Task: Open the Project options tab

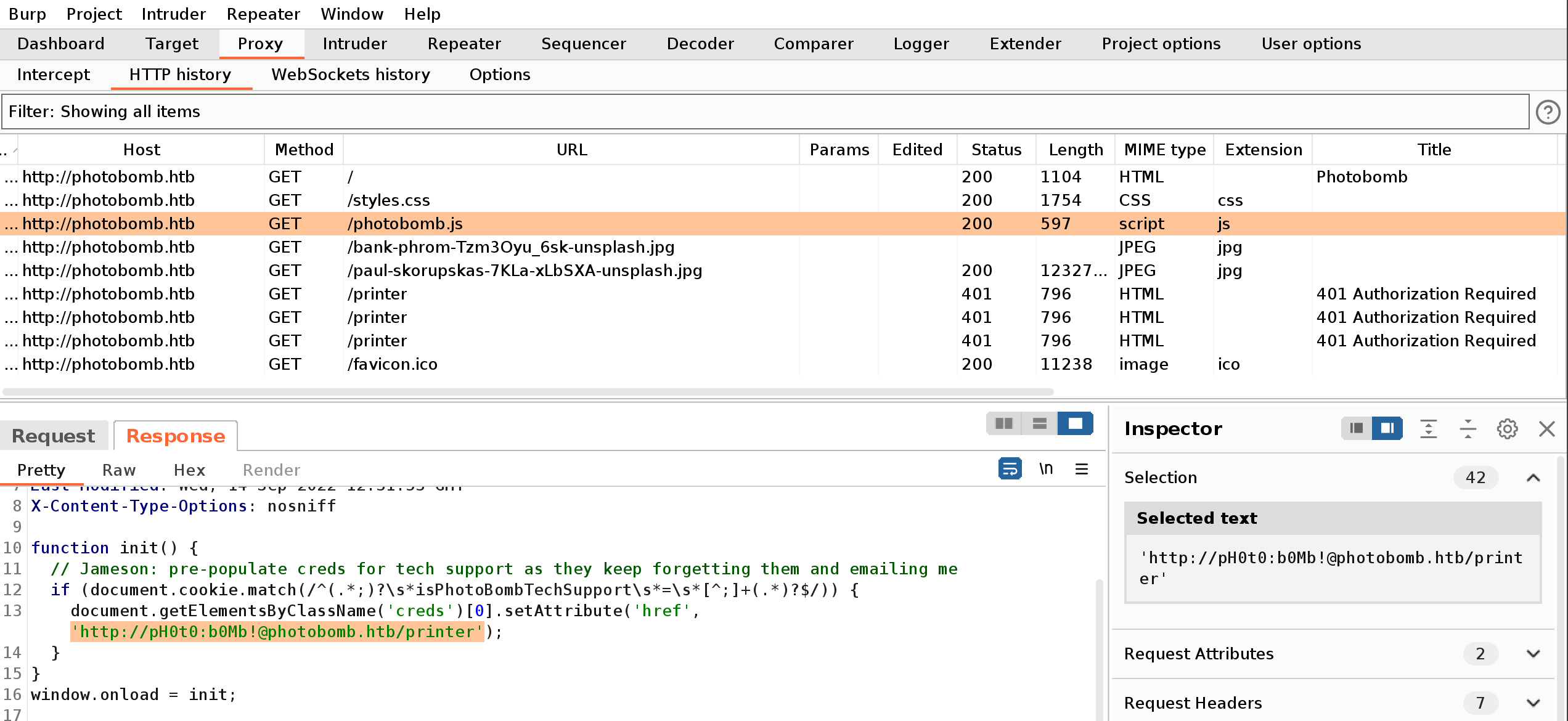Action: pos(1161,44)
